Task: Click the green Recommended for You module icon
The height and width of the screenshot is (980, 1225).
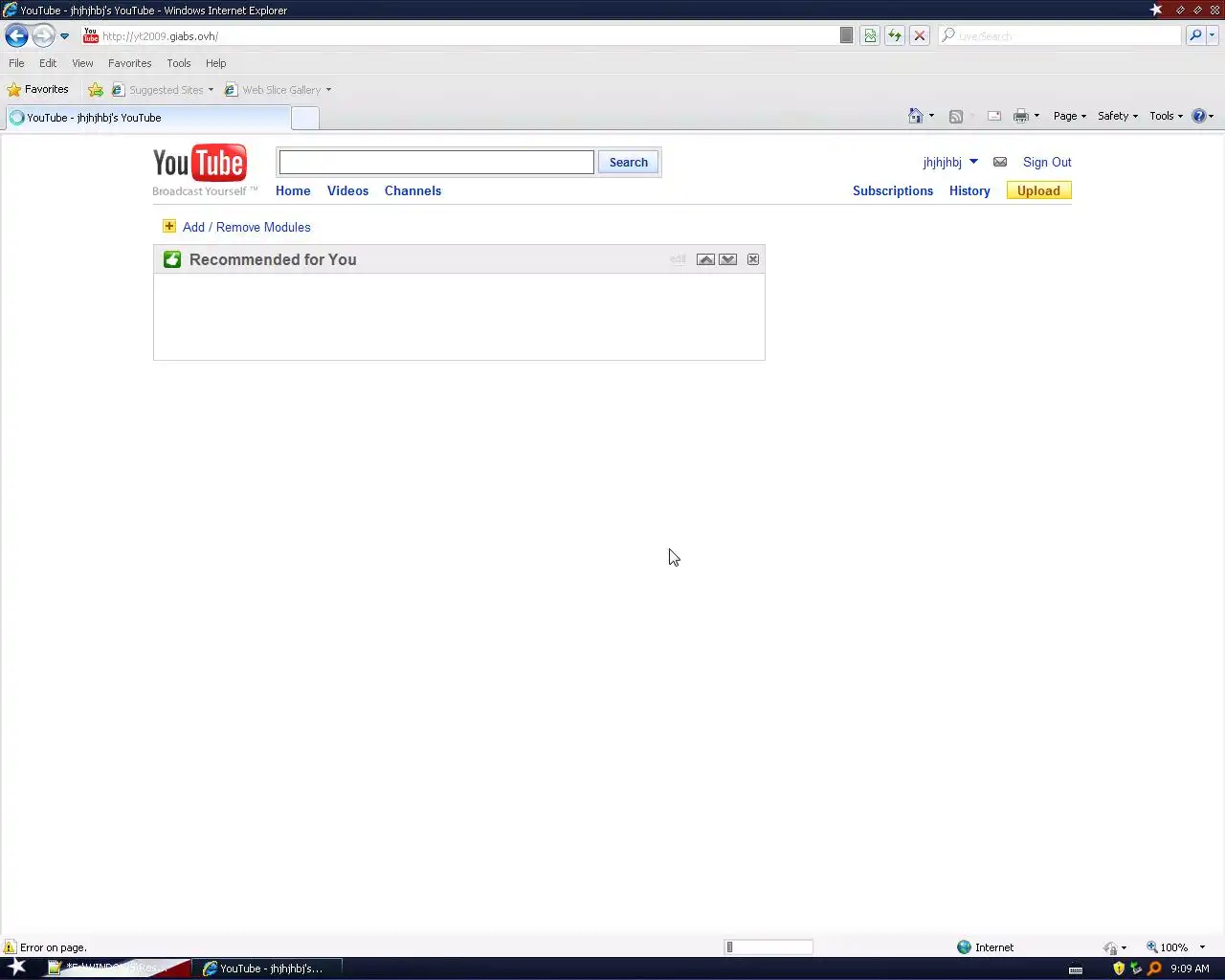Action: (172, 259)
